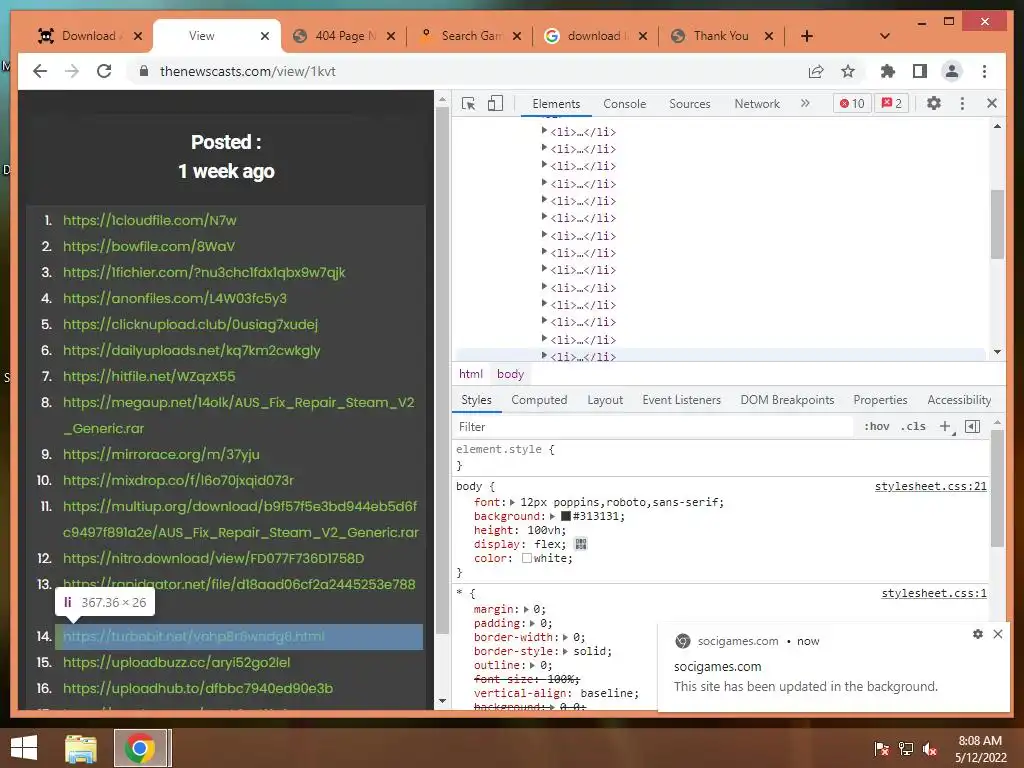1024x768 pixels.
Task: Click the address bar URL
Action: coord(248,71)
